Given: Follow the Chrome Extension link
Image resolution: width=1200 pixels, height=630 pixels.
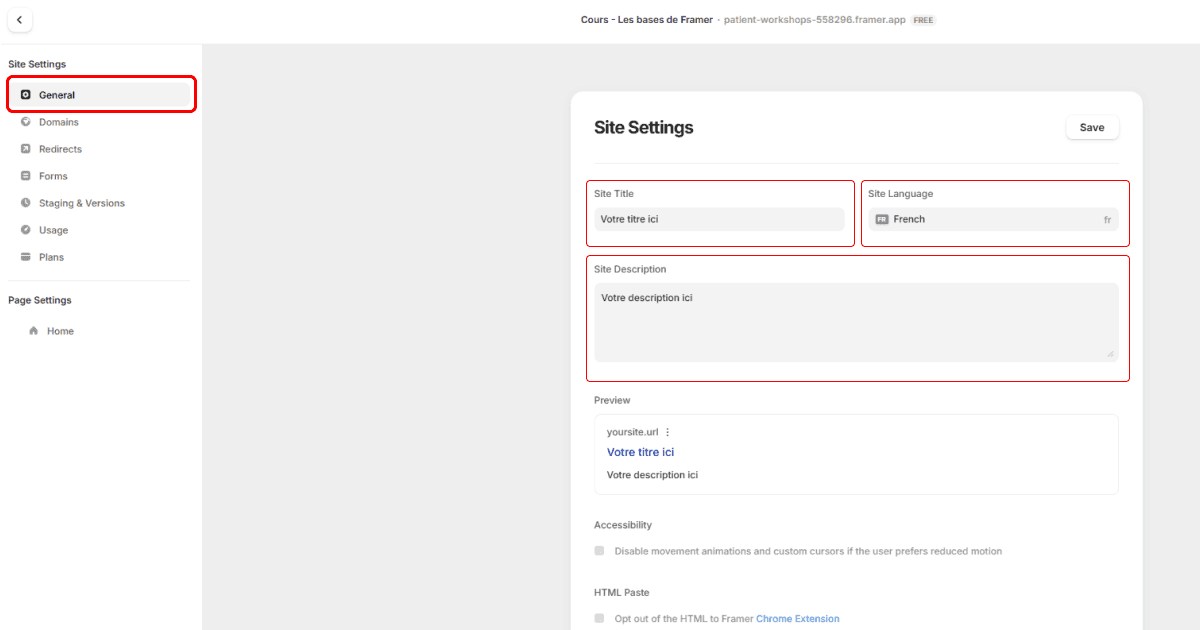Looking at the screenshot, I should 797,618.
